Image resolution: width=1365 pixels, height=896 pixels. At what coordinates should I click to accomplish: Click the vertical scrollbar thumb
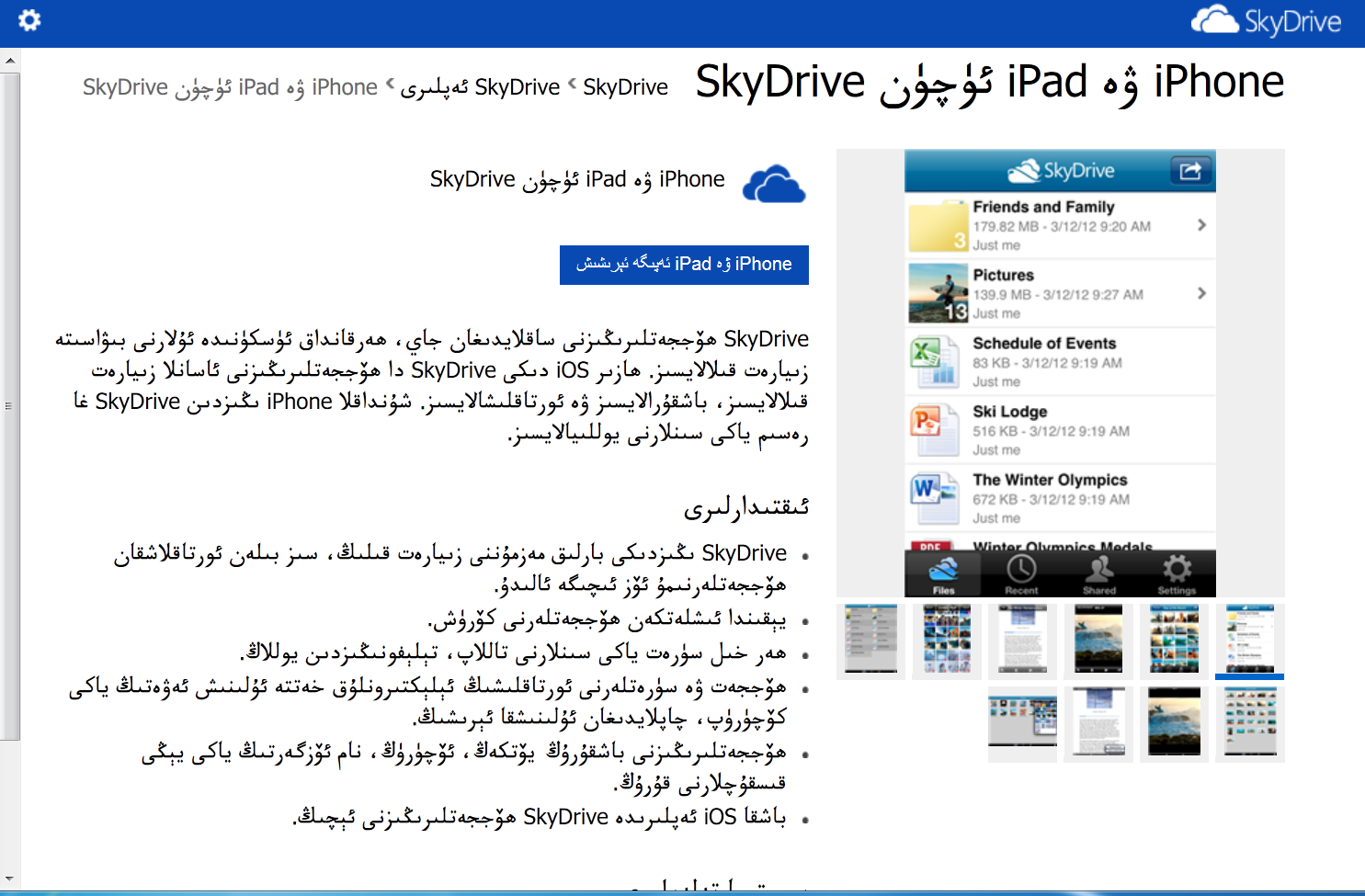click(x=10, y=406)
